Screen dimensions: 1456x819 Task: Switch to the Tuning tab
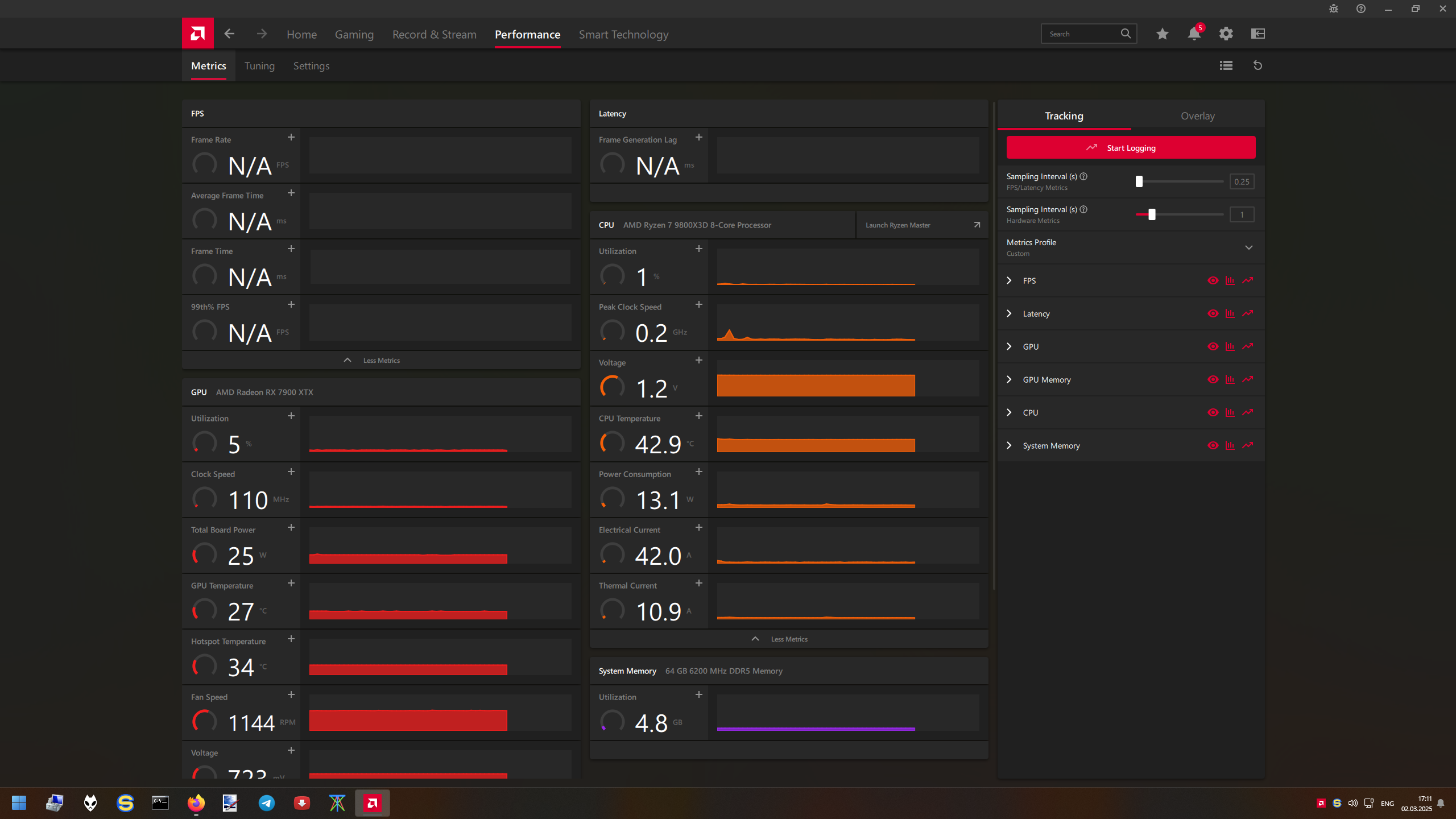pyautogui.click(x=259, y=66)
